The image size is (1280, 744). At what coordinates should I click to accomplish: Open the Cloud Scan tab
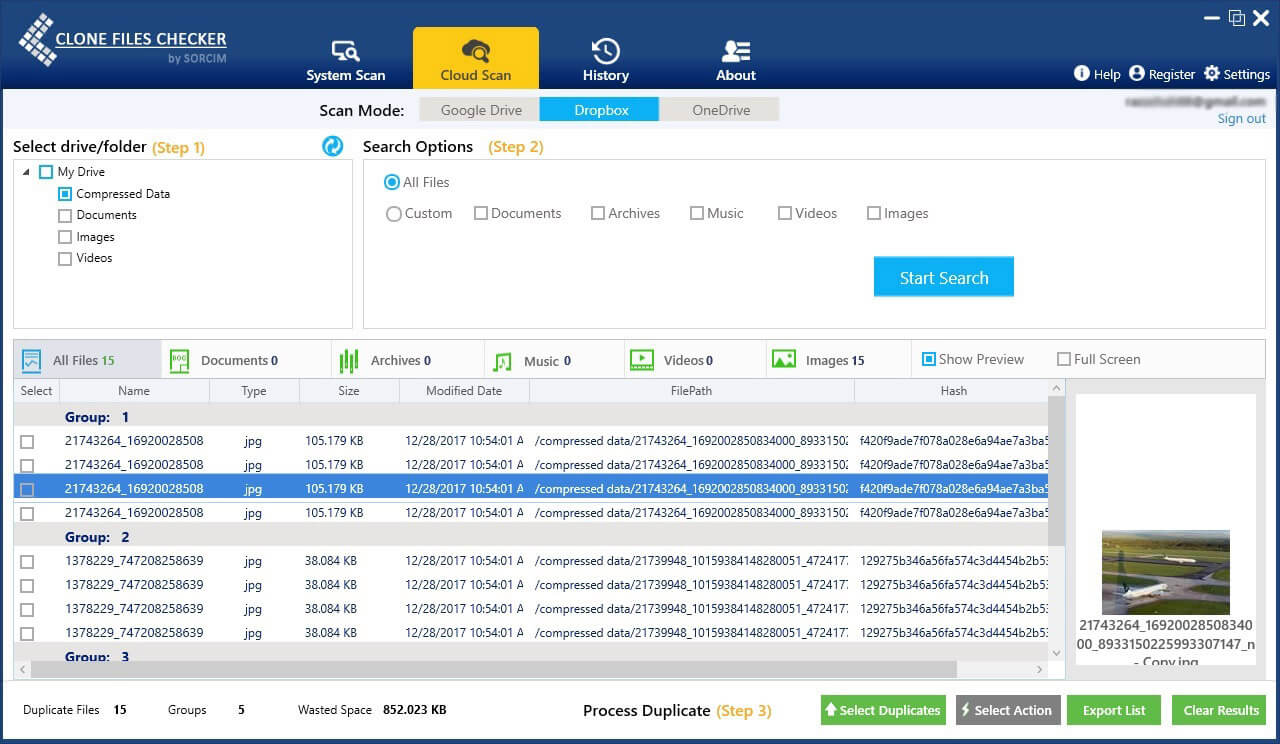pos(476,59)
